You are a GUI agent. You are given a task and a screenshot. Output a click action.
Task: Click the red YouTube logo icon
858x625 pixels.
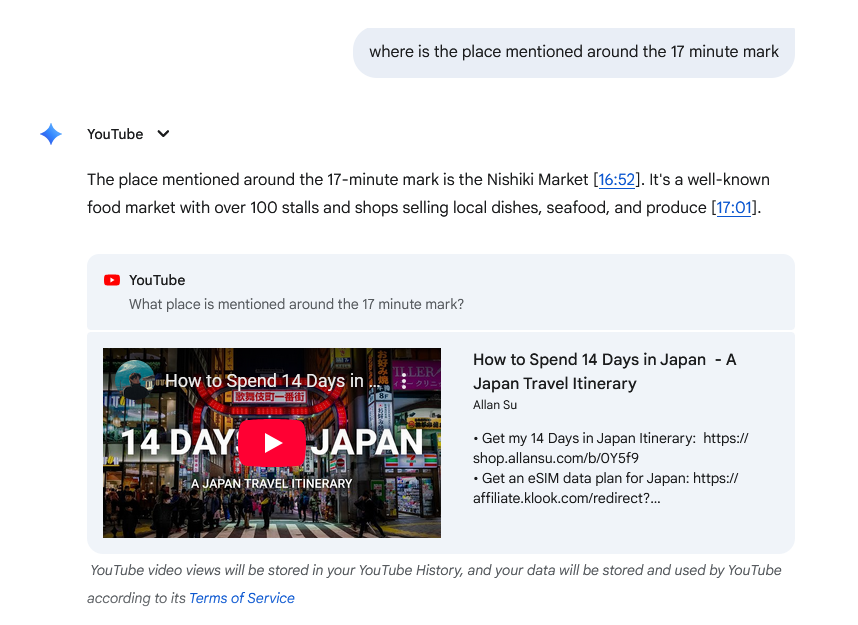point(112,280)
